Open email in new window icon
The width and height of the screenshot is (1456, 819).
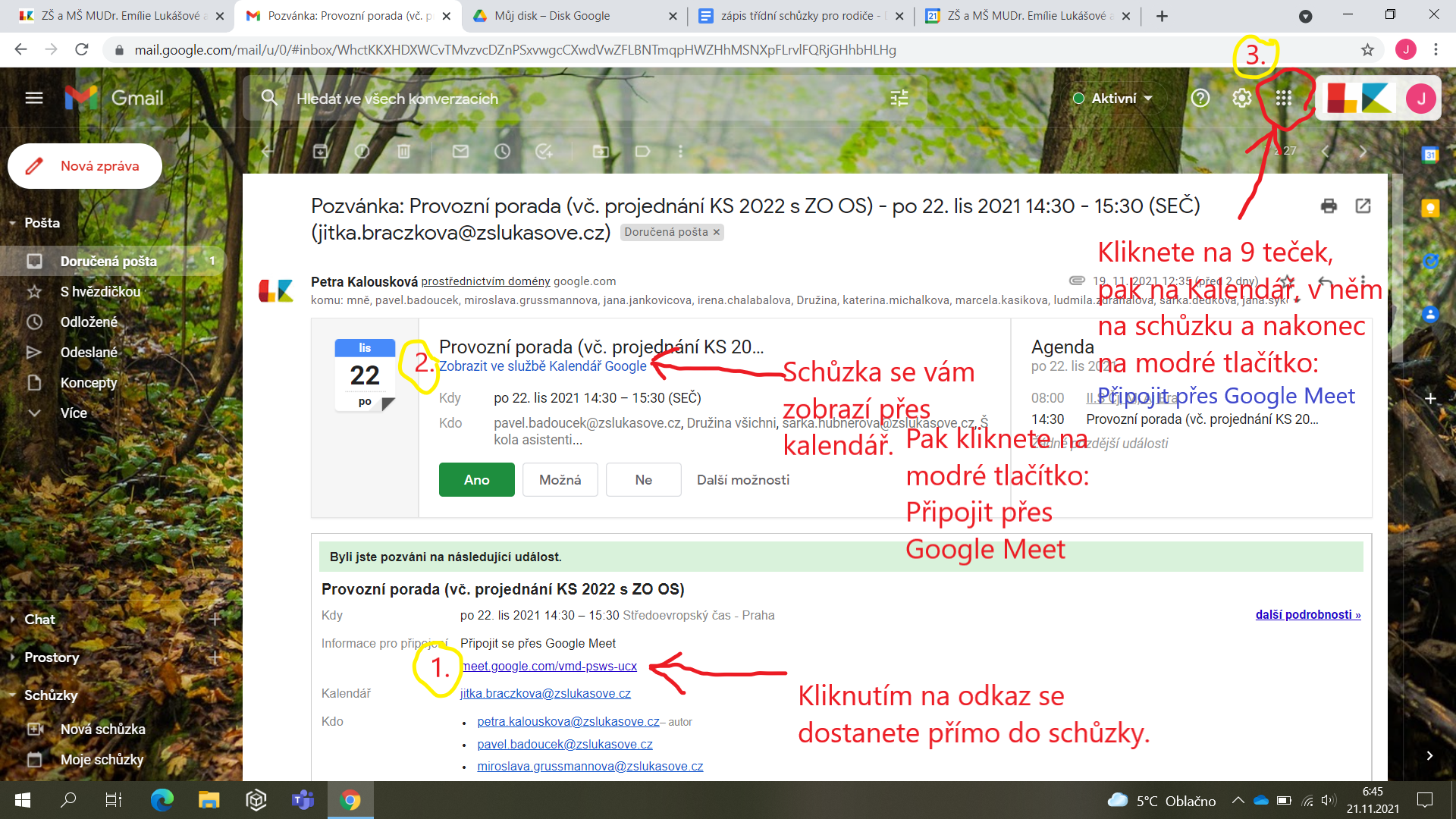(1363, 206)
